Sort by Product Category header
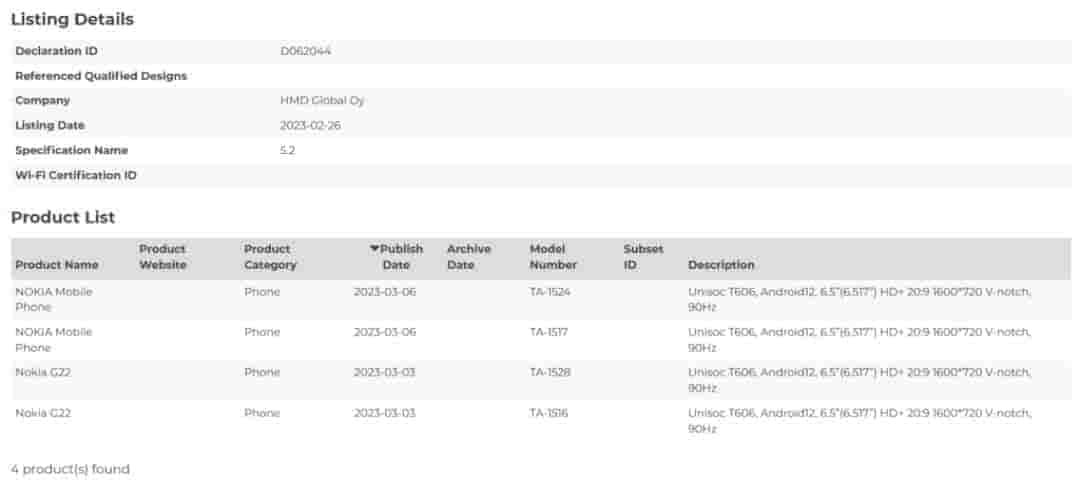The image size is (1080, 480). [x=270, y=257]
